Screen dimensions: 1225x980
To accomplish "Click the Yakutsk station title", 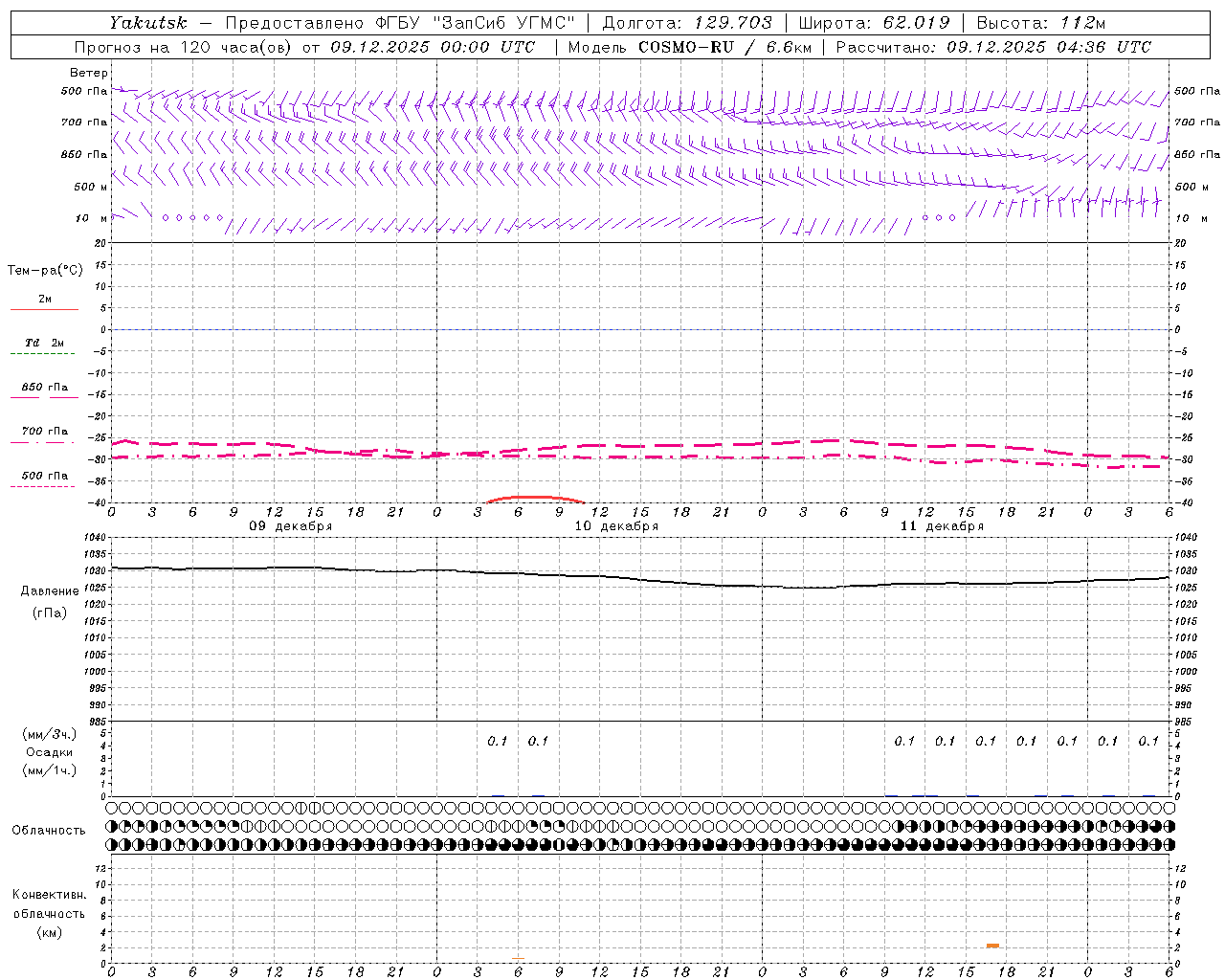I will (x=147, y=23).
